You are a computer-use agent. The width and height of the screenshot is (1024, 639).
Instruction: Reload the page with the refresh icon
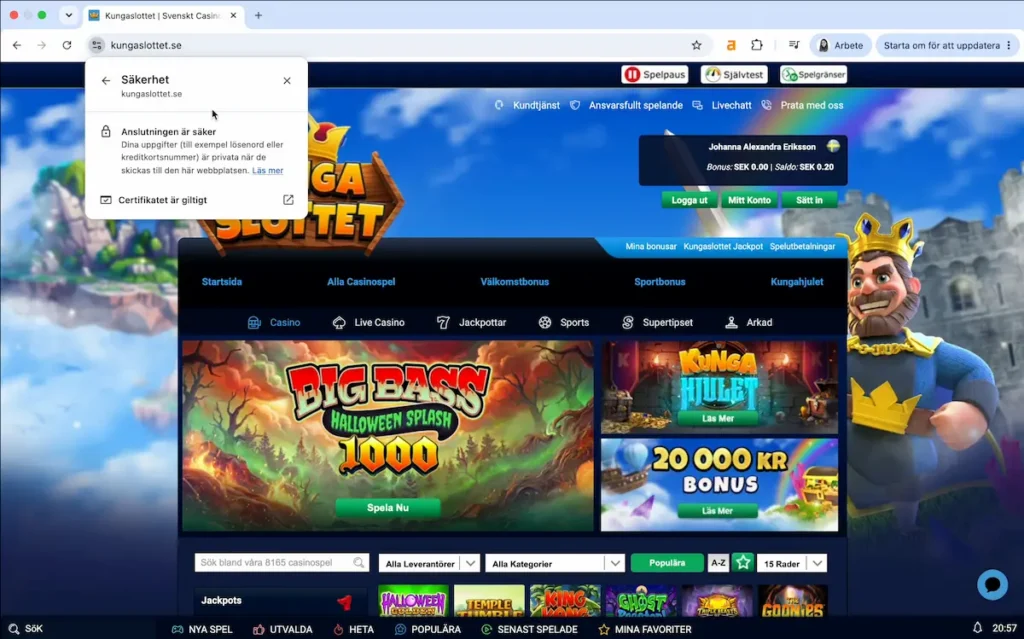(67, 45)
